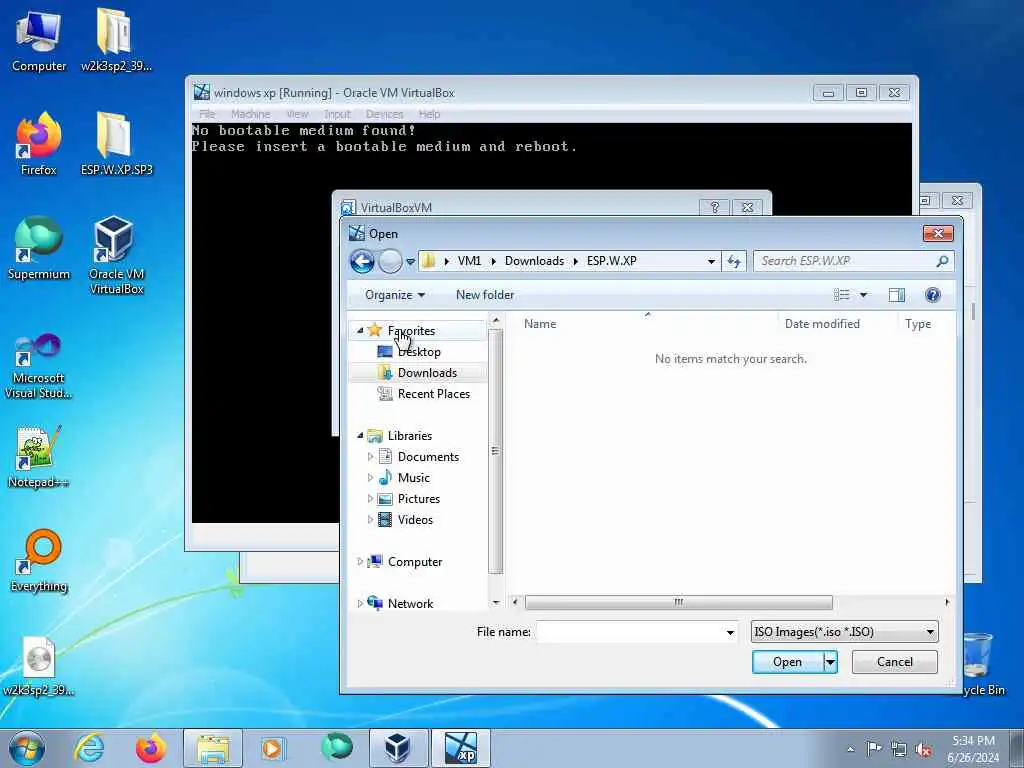Open the Everything desktop shortcut

click(39, 562)
